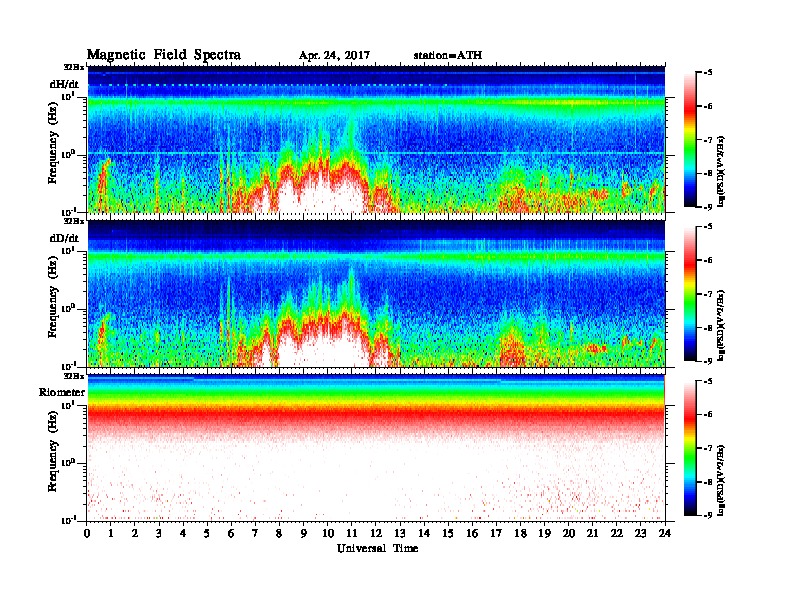Image resolution: width=792 pixels, height=612 pixels.
Task: Click the dD/dt panel color bar
Action: click(690, 293)
